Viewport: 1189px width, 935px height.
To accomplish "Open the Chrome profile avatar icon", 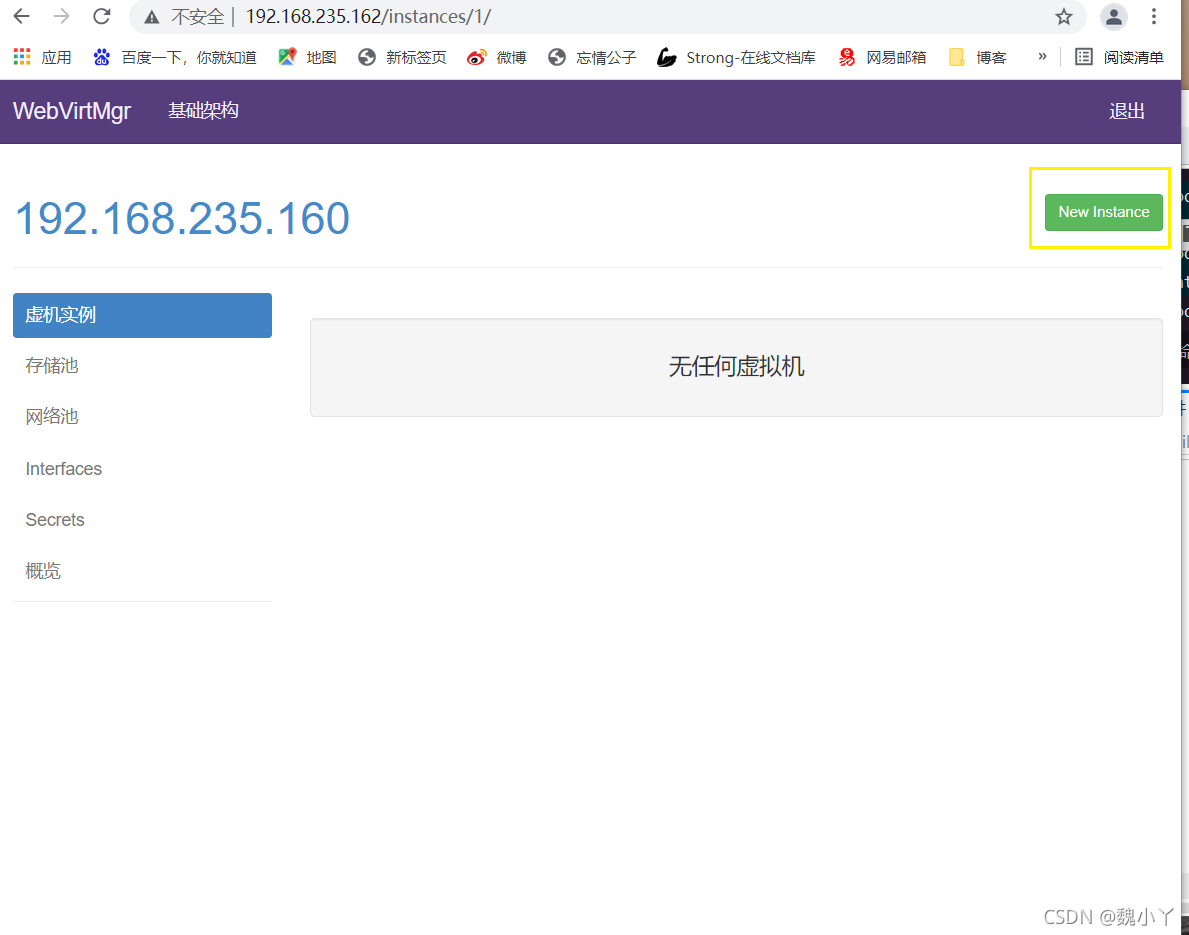I will [x=1113, y=17].
